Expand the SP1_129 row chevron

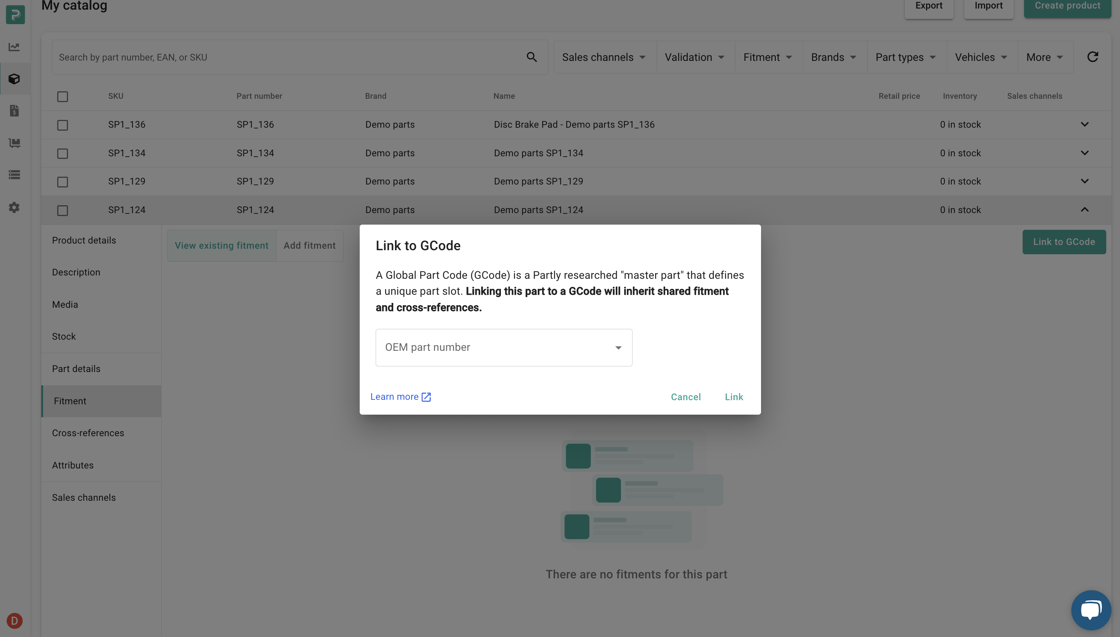click(1084, 181)
